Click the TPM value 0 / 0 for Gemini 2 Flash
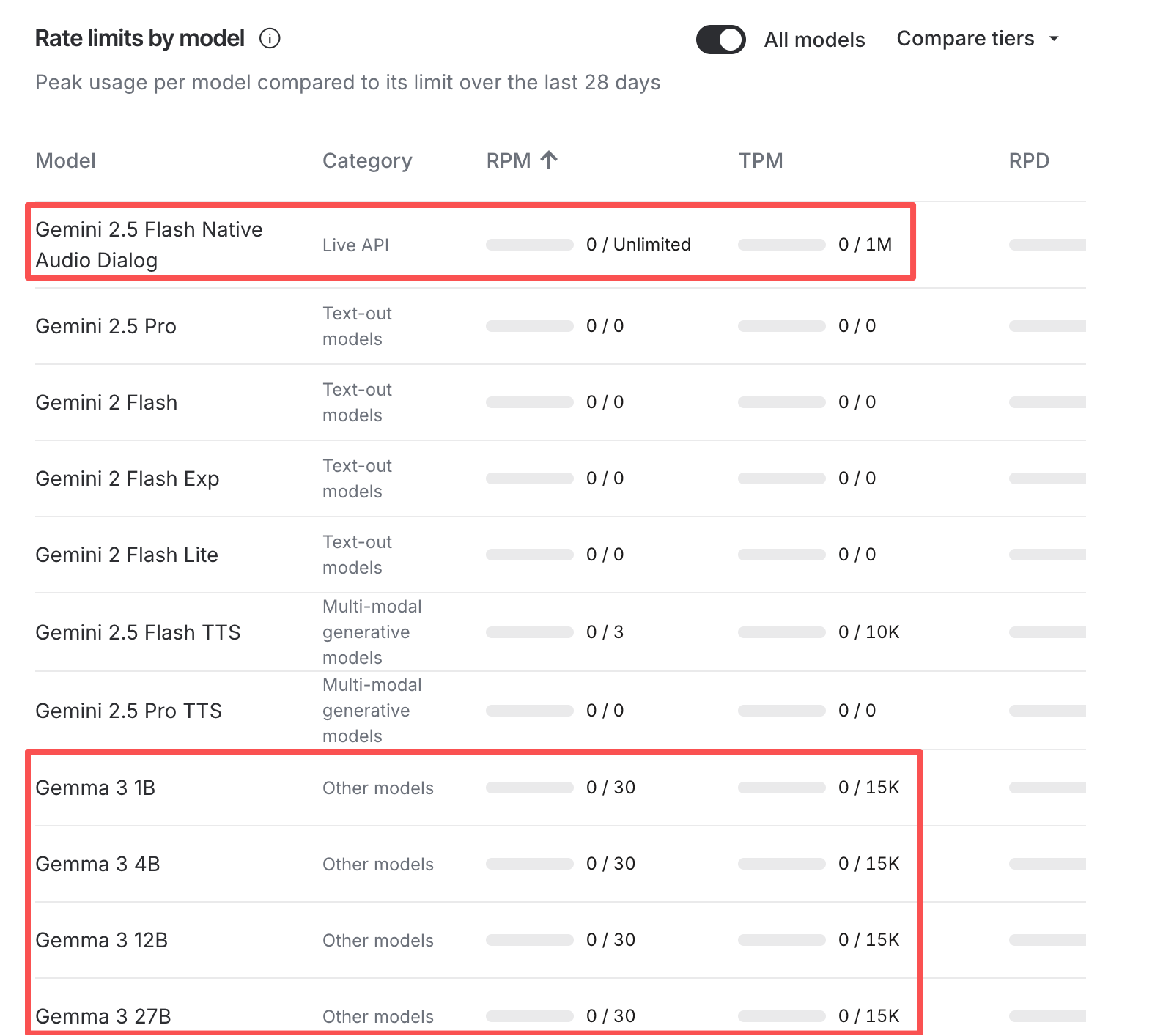 point(857,402)
